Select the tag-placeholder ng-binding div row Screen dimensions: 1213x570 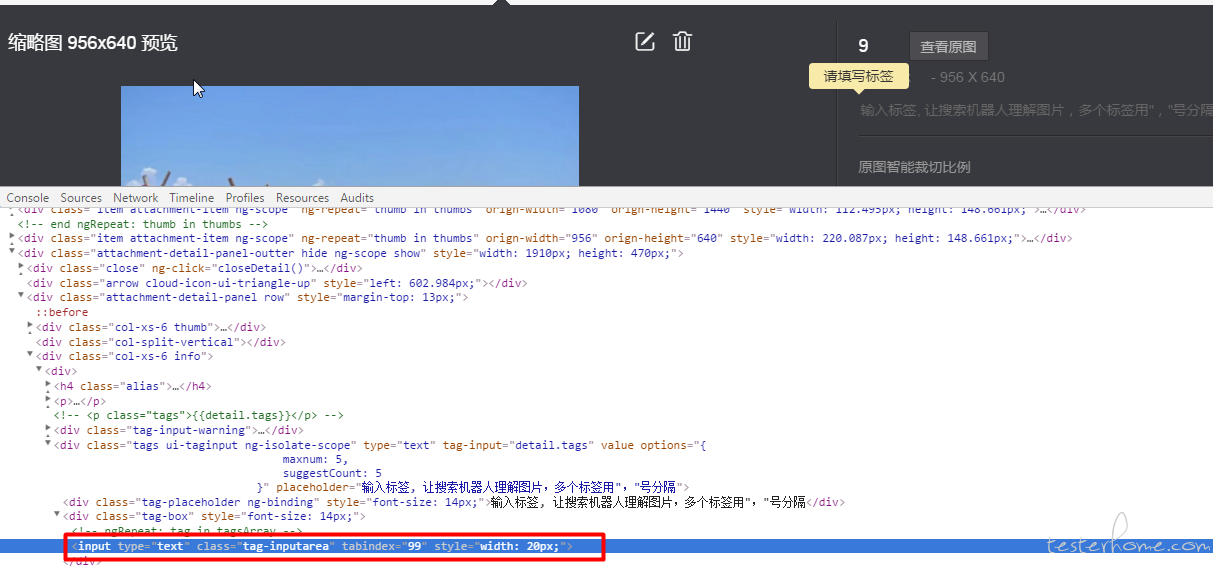[453, 502]
